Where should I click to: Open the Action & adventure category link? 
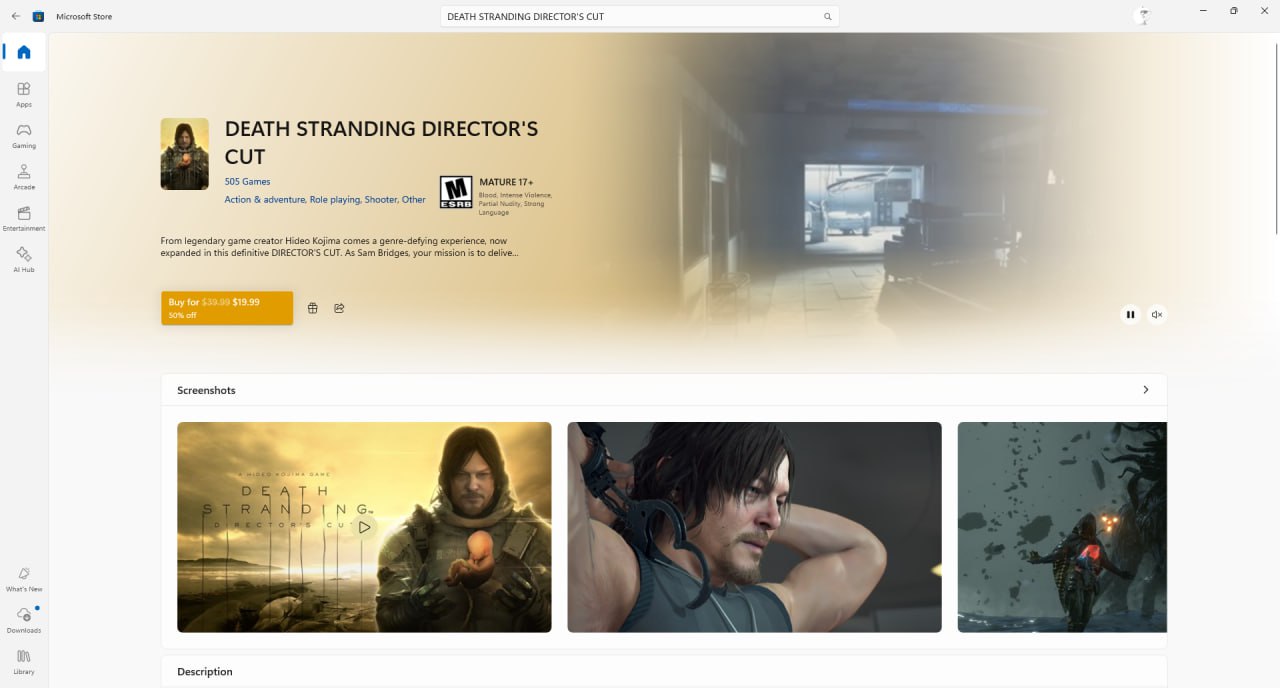pyautogui.click(x=265, y=200)
